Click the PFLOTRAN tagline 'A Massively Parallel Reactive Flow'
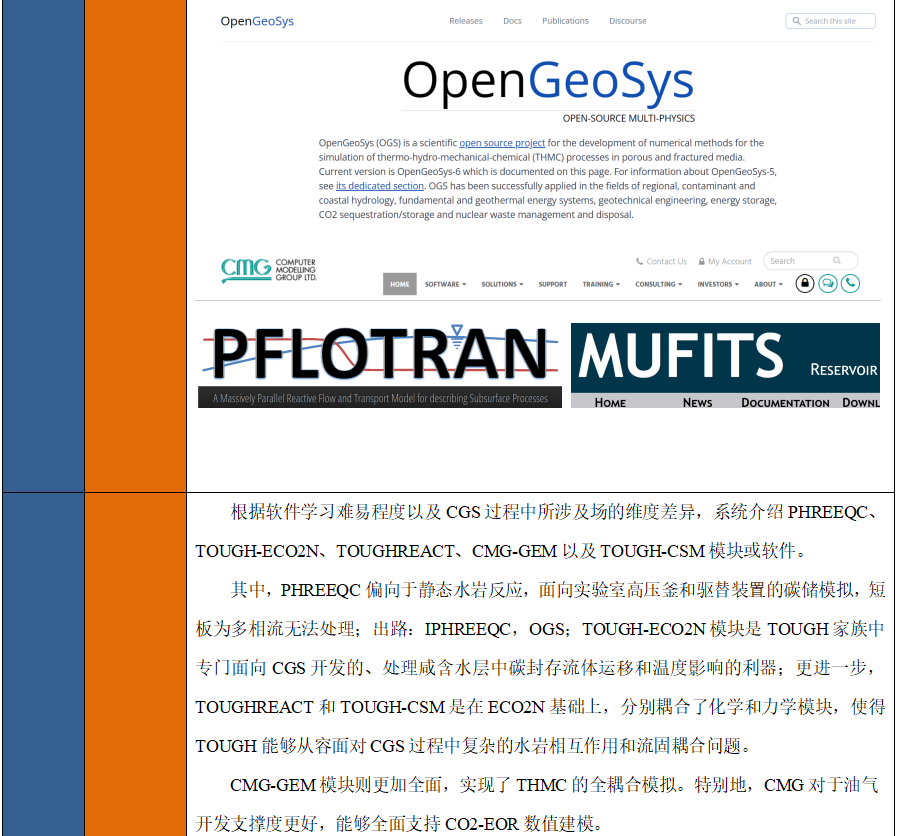The height and width of the screenshot is (836, 898). tap(380, 398)
